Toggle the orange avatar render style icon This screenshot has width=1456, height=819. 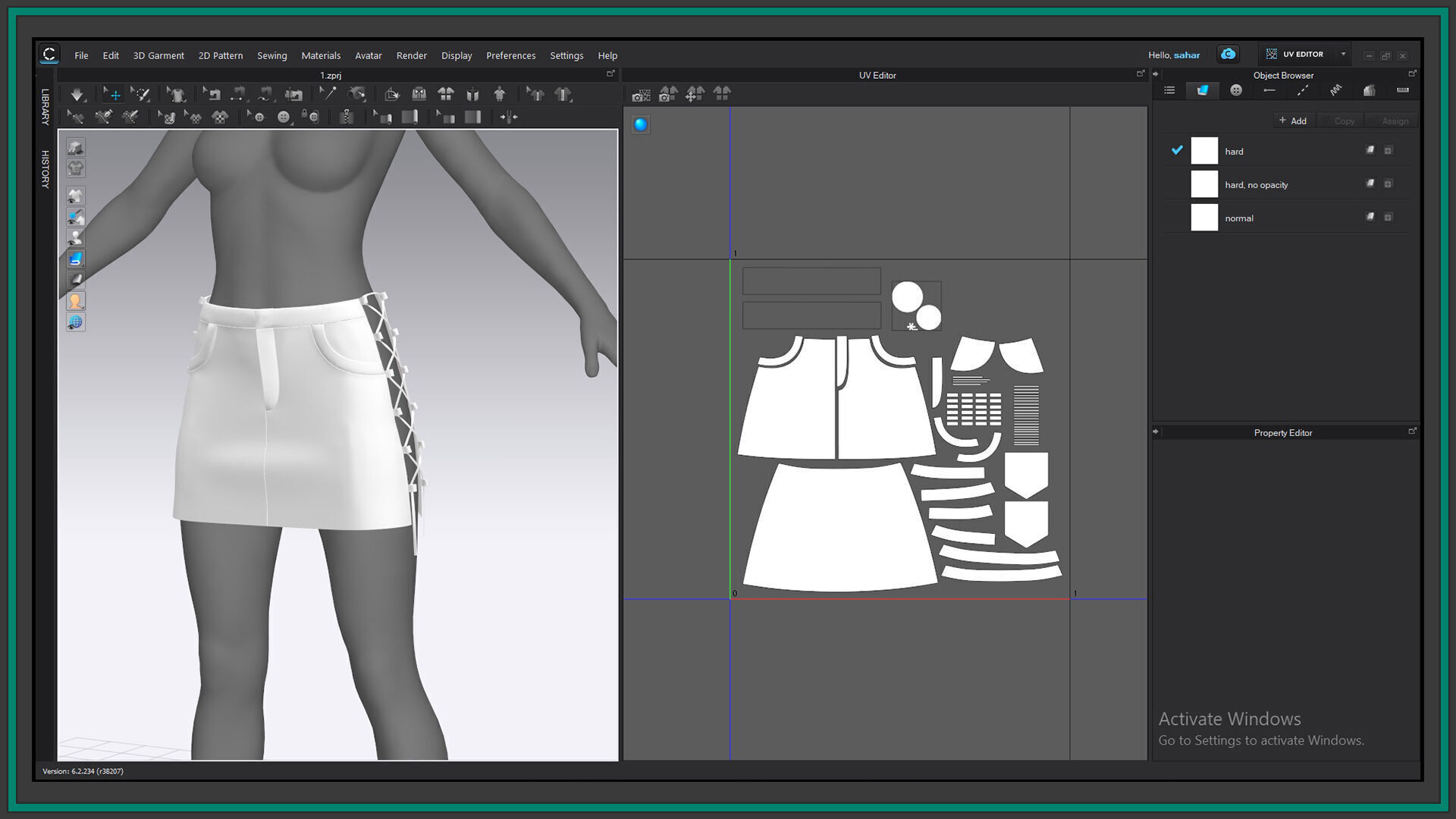click(x=75, y=301)
